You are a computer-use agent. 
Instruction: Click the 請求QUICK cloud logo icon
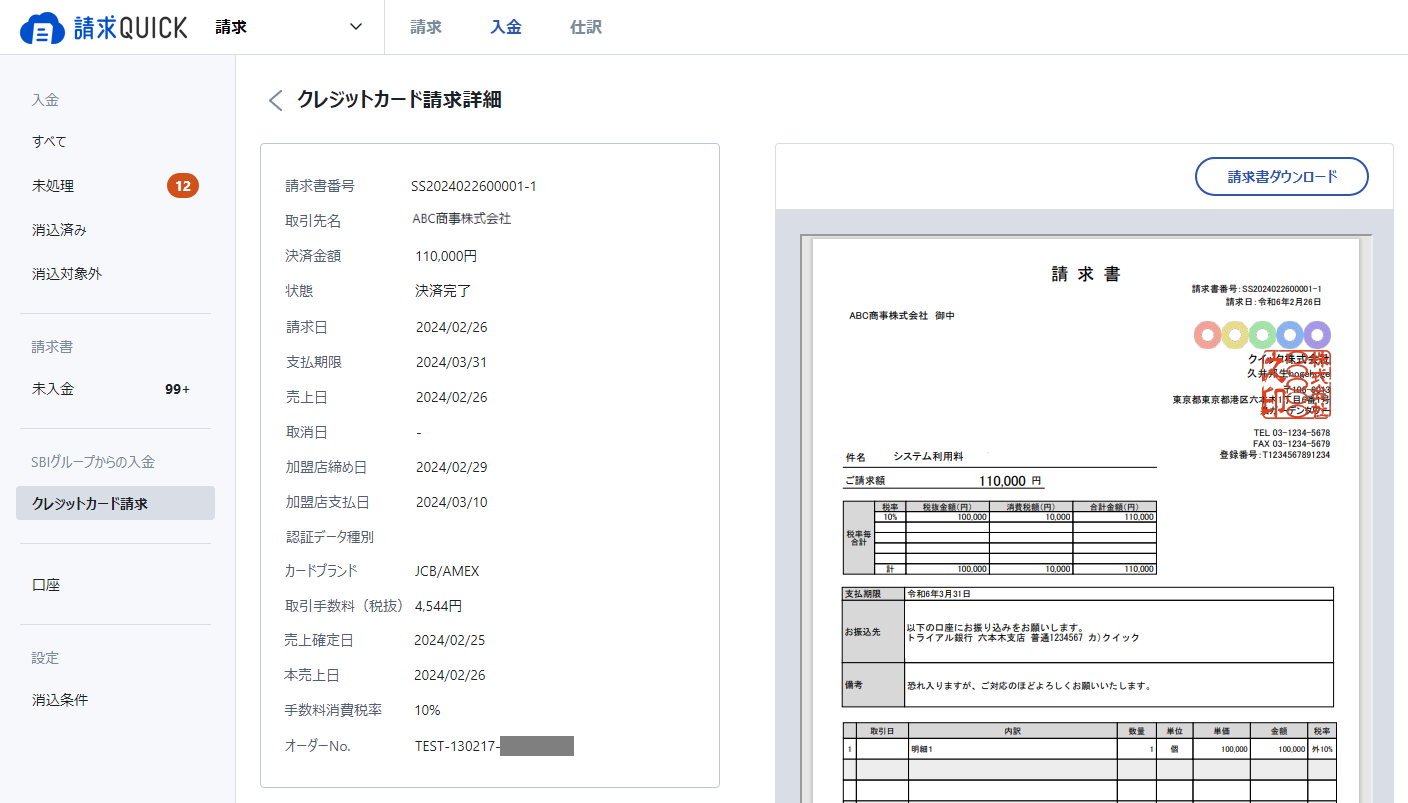[x=42, y=28]
